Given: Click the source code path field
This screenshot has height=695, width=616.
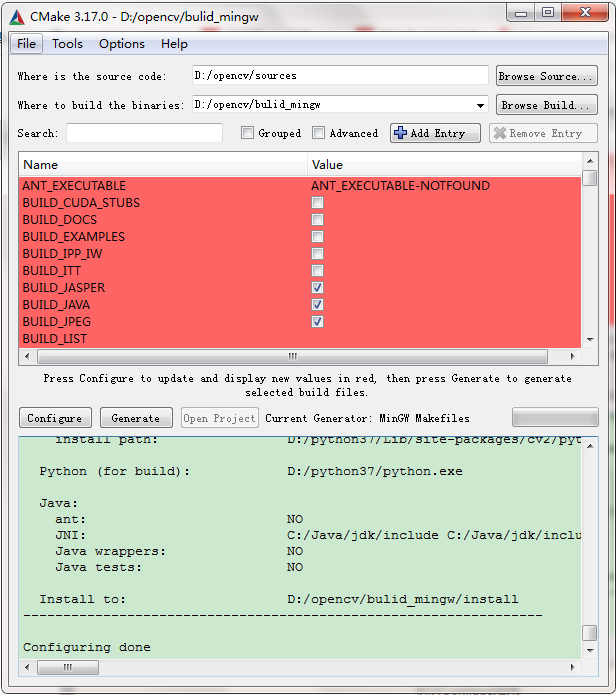Looking at the screenshot, I should coord(340,75).
